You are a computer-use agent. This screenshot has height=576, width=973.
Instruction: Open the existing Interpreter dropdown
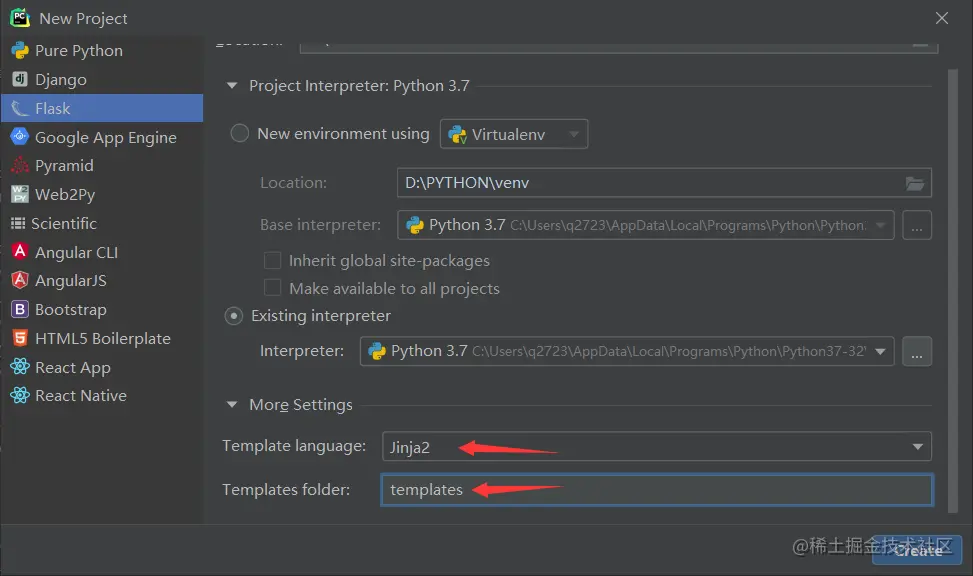click(x=627, y=351)
